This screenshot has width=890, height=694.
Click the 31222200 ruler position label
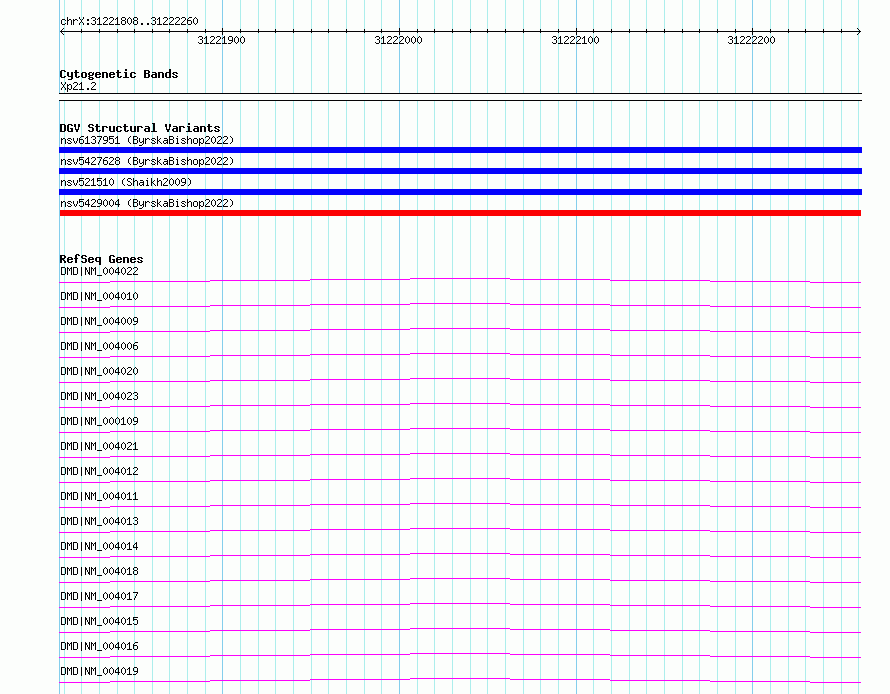pyautogui.click(x=752, y=40)
